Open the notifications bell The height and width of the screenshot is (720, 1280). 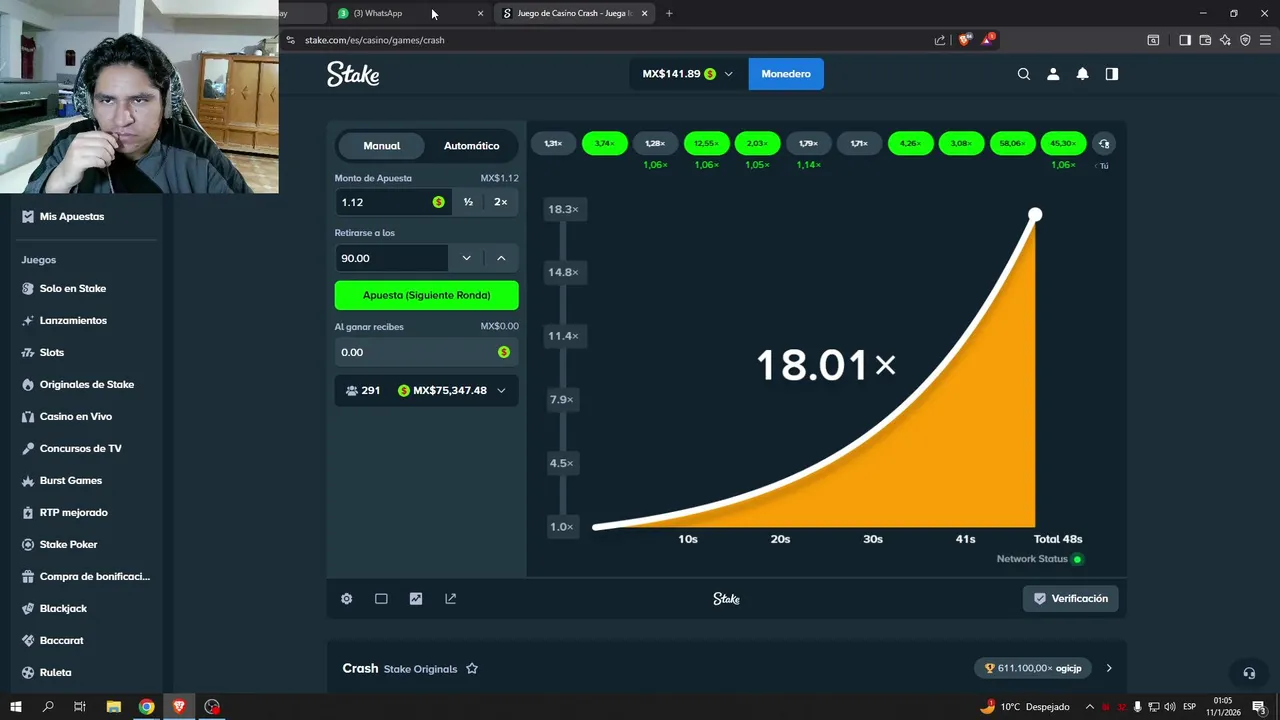tap(1082, 74)
